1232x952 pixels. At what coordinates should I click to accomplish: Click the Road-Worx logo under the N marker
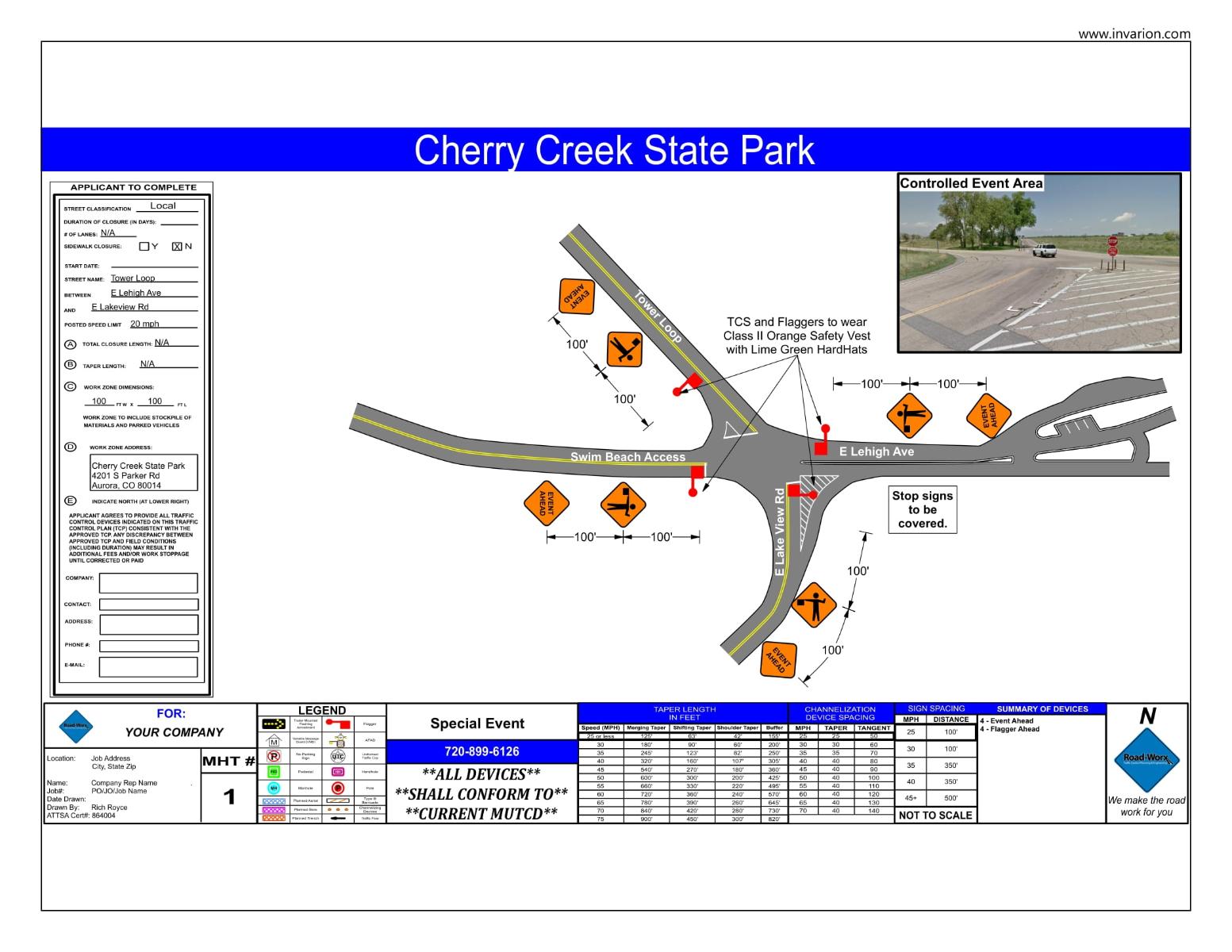pos(1146,761)
